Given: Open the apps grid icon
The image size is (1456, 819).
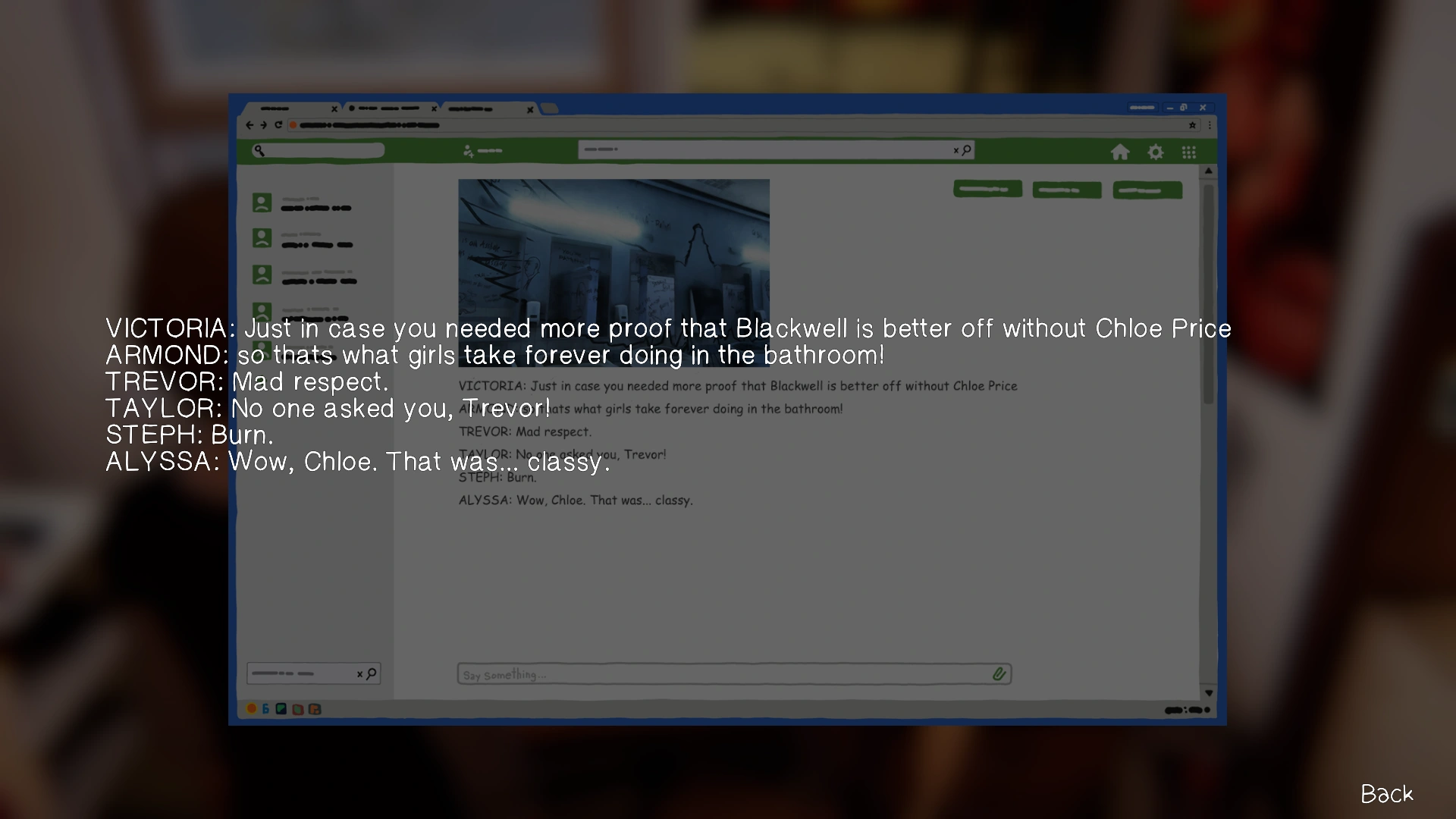Looking at the screenshot, I should click(1188, 152).
